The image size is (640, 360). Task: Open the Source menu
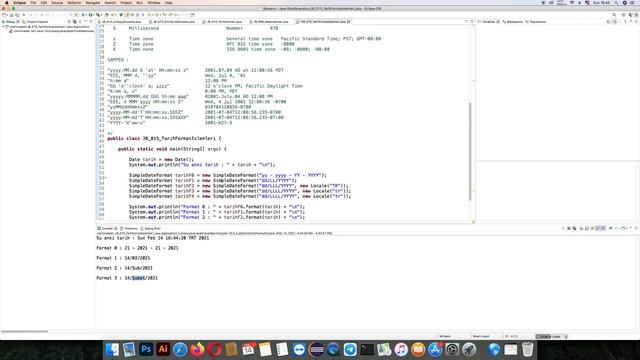click(x=57, y=2)
